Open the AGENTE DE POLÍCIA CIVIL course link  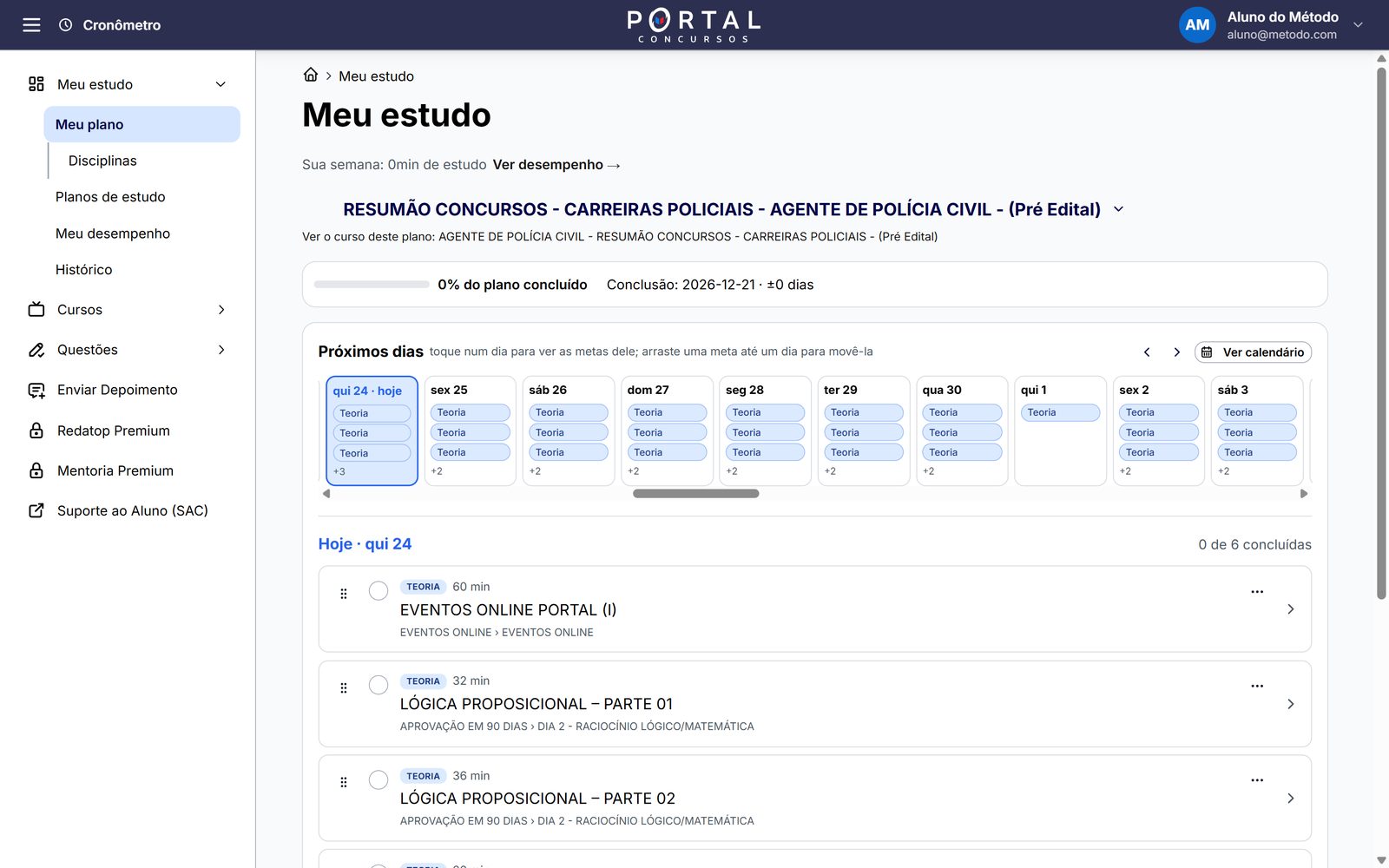[688, 236]
